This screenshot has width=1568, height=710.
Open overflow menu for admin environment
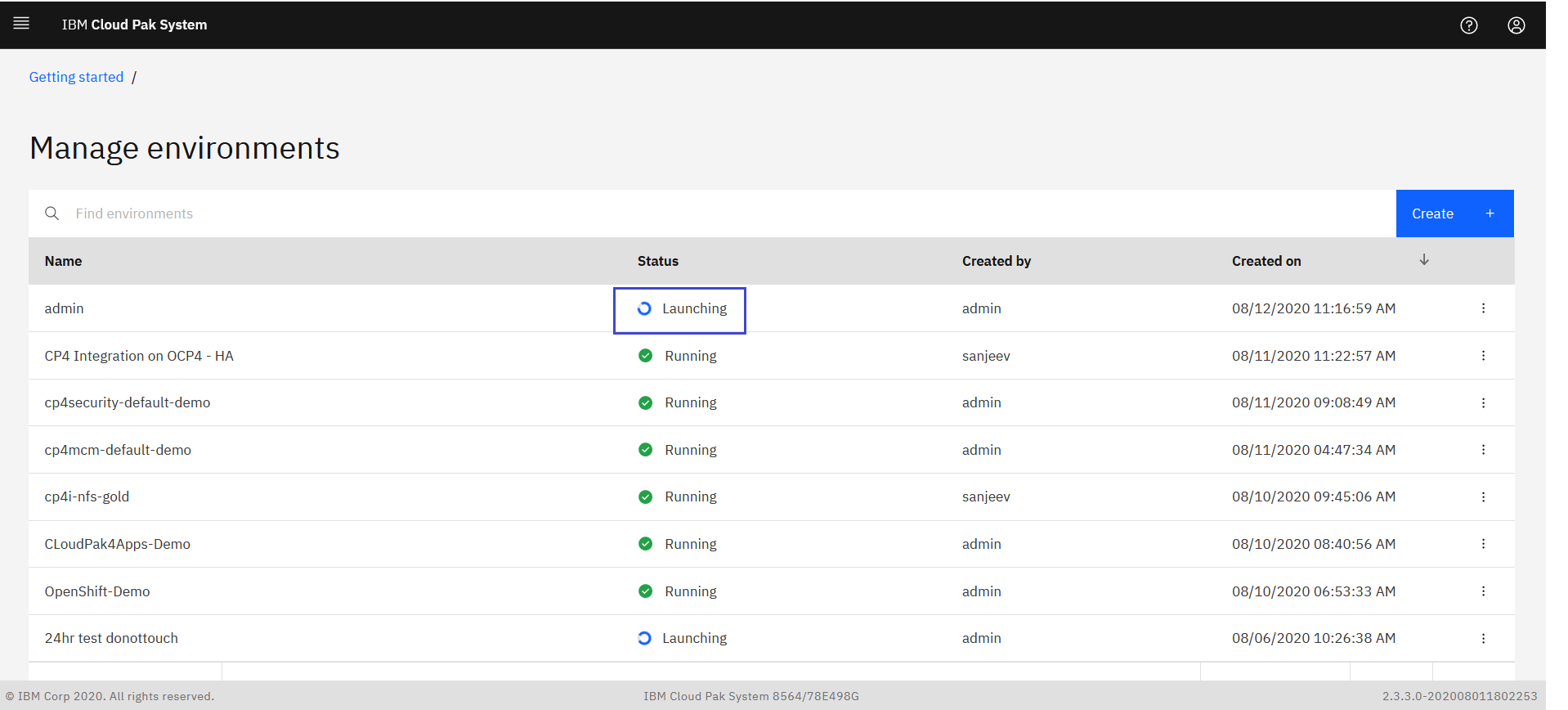[1483, 308]
